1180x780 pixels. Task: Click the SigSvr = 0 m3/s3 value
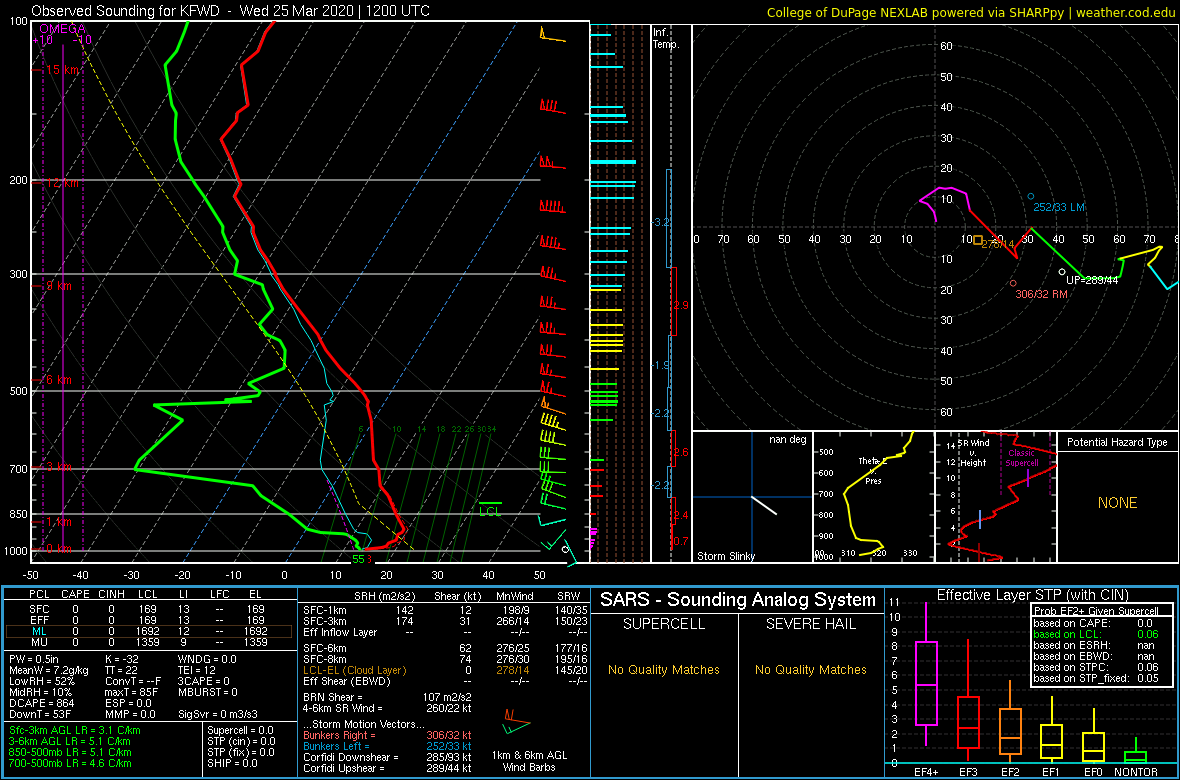[x=218, y=713]
